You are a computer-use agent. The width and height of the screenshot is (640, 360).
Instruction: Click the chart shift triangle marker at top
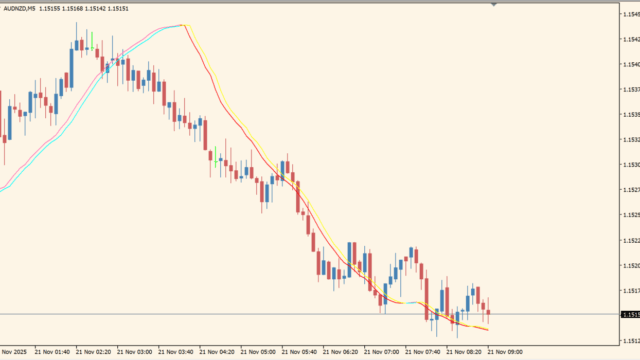point(493,4)
